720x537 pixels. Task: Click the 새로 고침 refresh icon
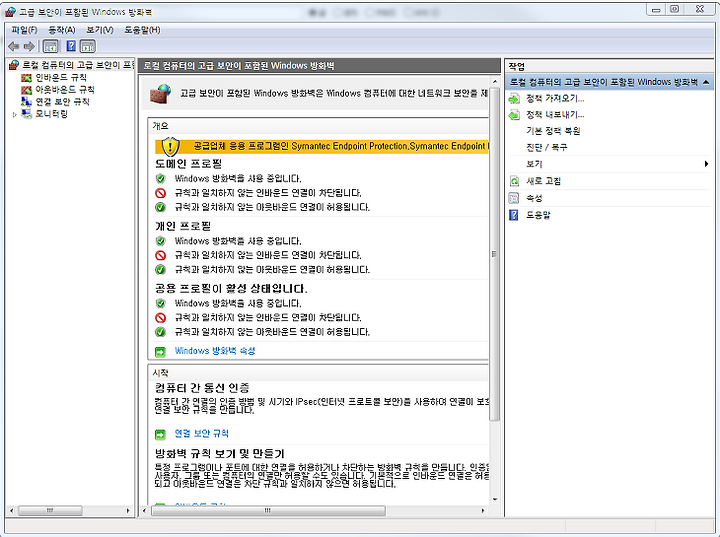coord(514,181)
